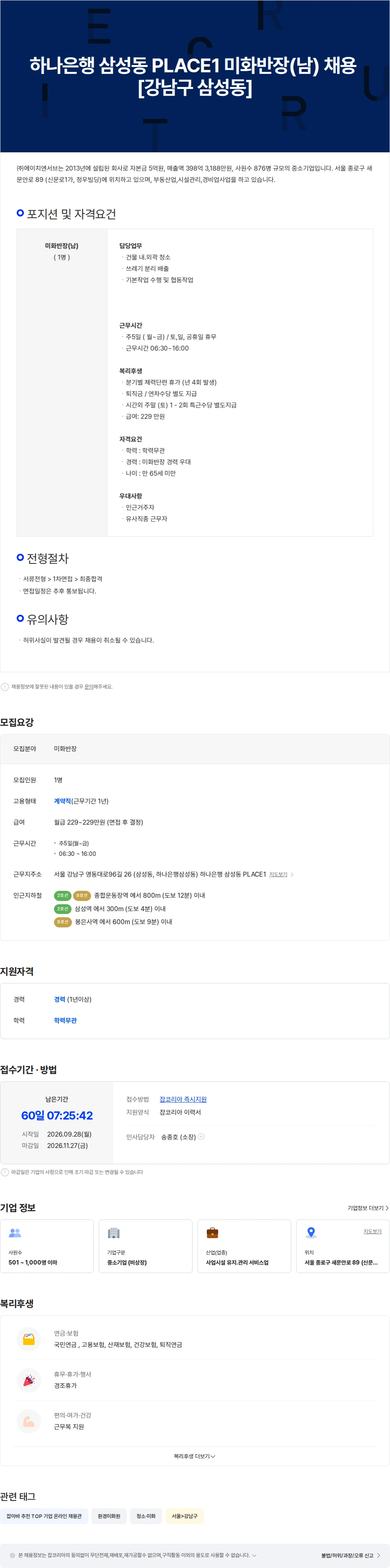Click the 휴무·휴가·행사 party icon

[x=28, y=1380]
